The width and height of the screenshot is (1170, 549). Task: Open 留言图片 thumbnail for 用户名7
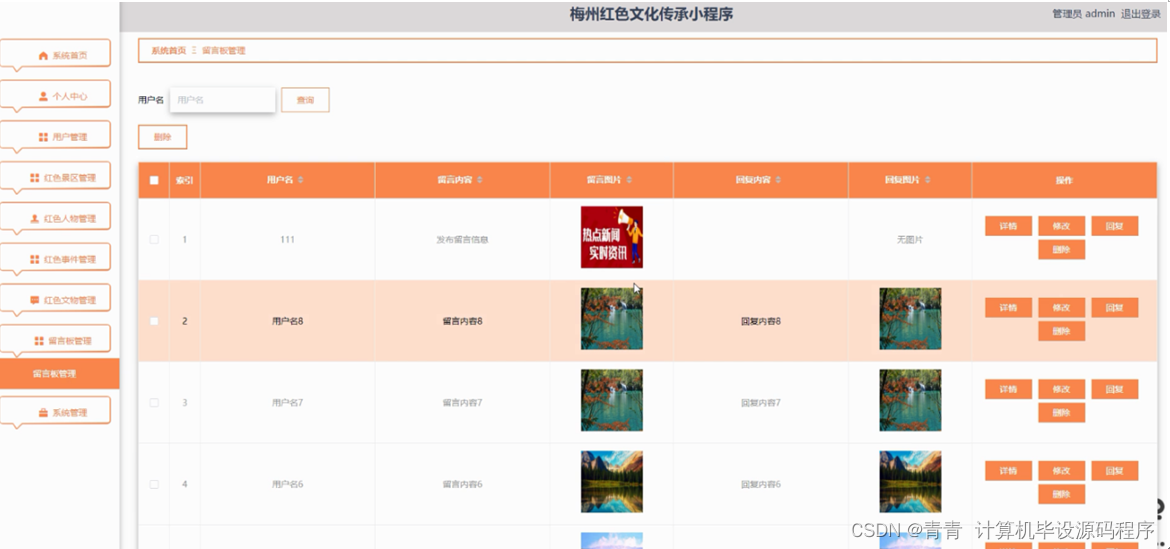click(x=612, y=400)
